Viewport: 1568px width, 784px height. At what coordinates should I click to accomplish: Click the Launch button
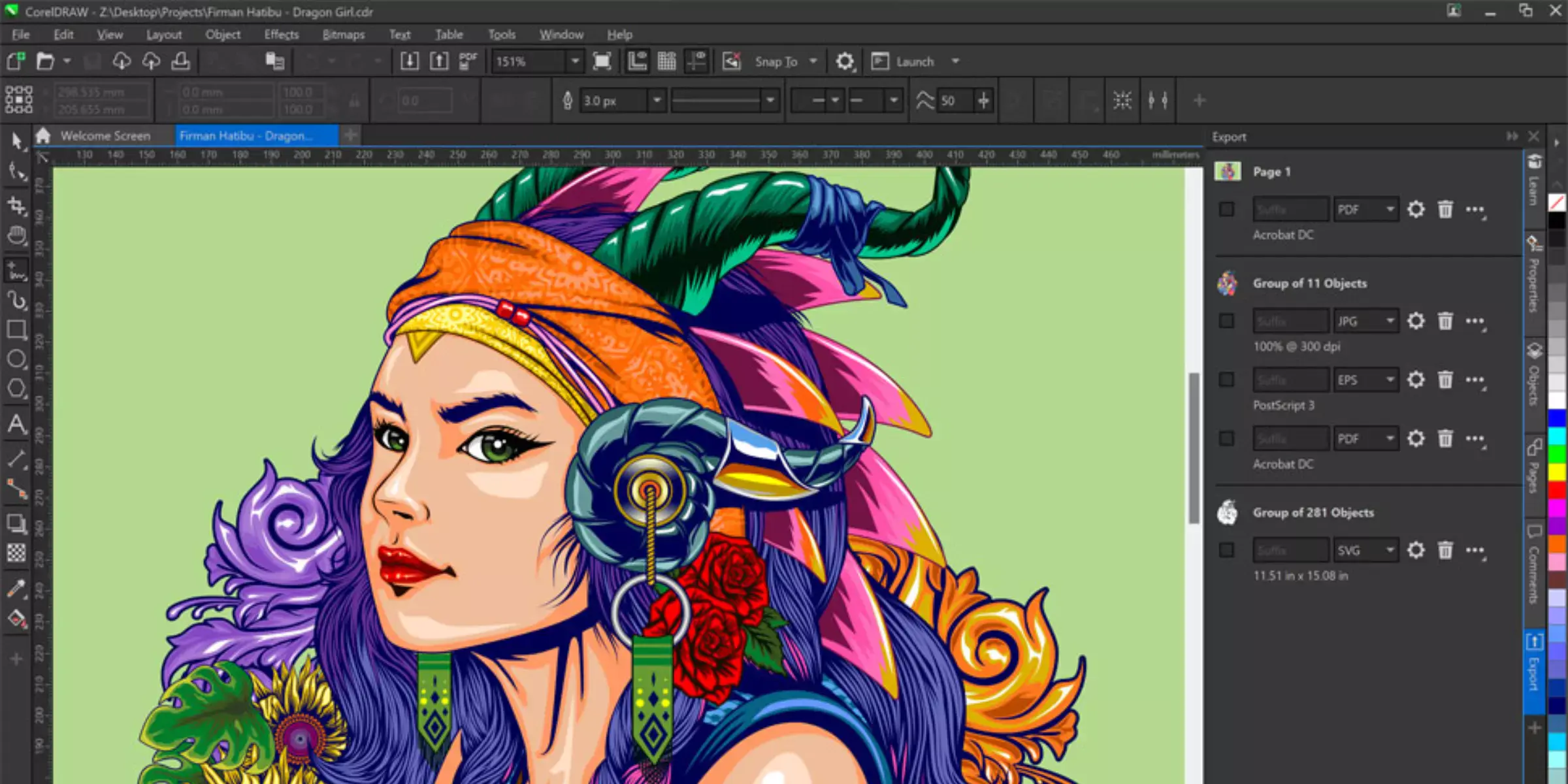905,61
